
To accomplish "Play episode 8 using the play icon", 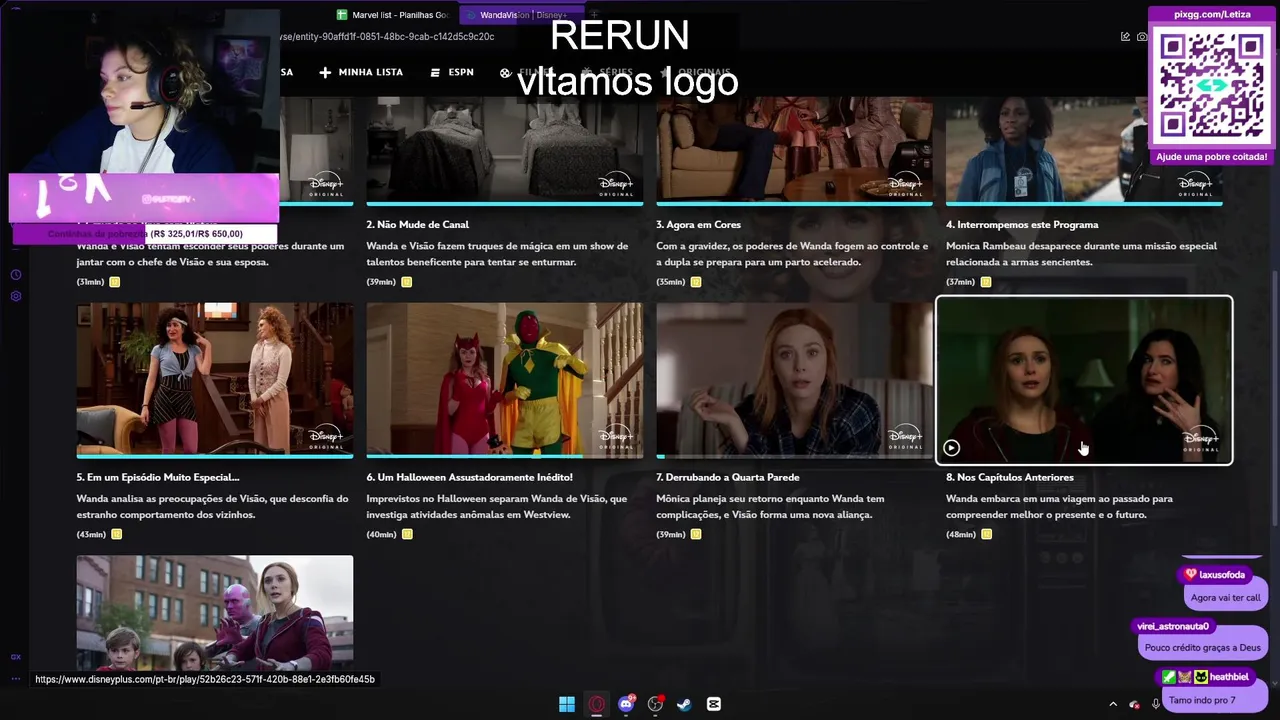I will 951,448.
